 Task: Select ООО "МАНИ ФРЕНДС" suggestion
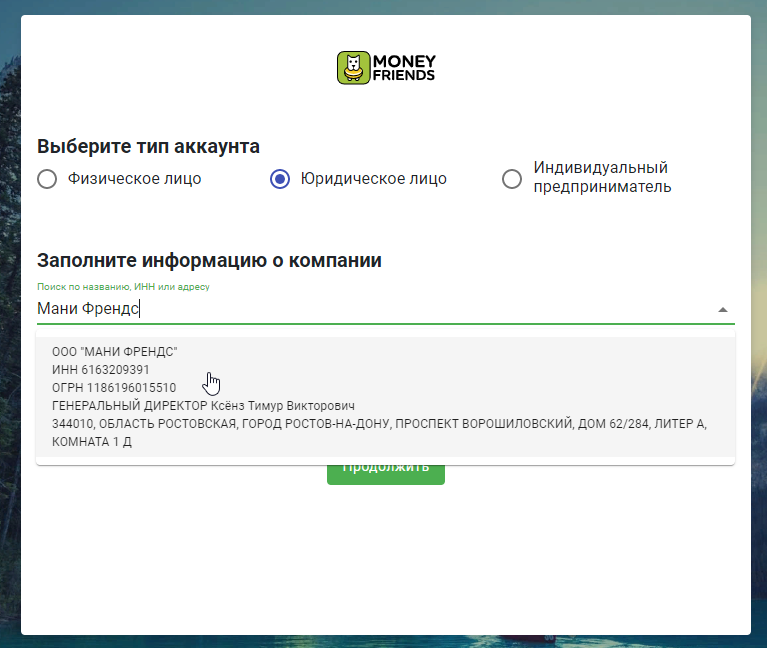coord(385,397)
